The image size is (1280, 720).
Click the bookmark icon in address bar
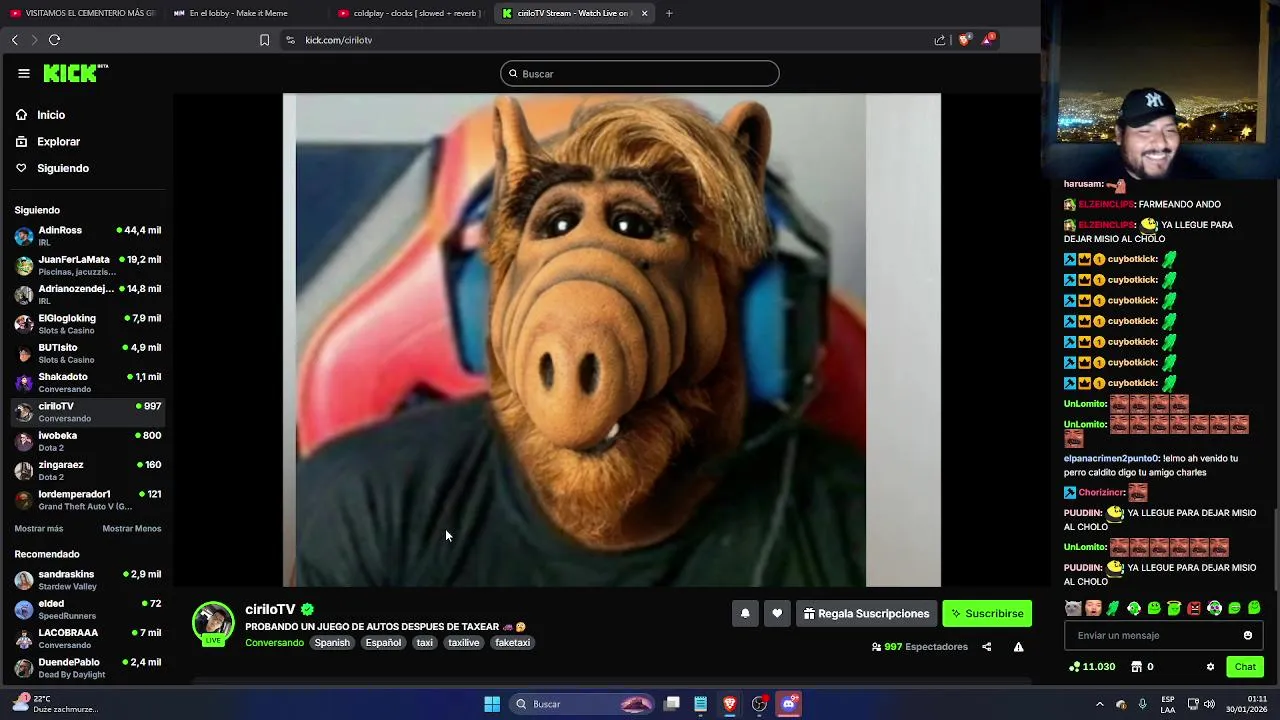click(x=264, y=40)
